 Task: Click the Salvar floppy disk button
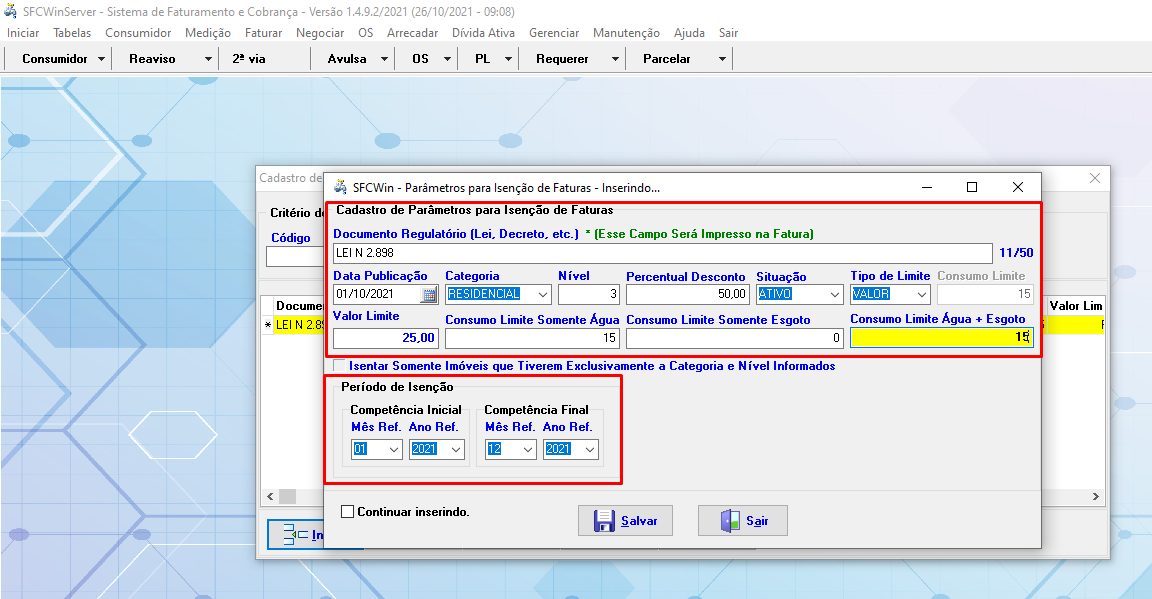(x=625, y=521)
